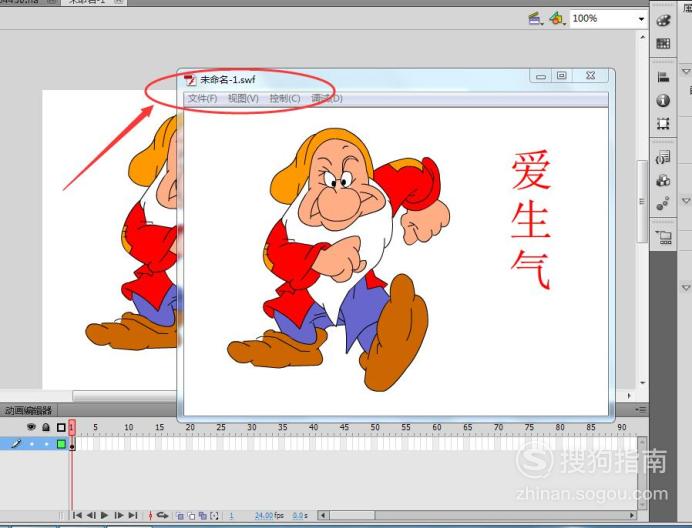Click the dwarf cartoon in SWF preview
Viewport: 692px width, 528px height.
[338, 259]
